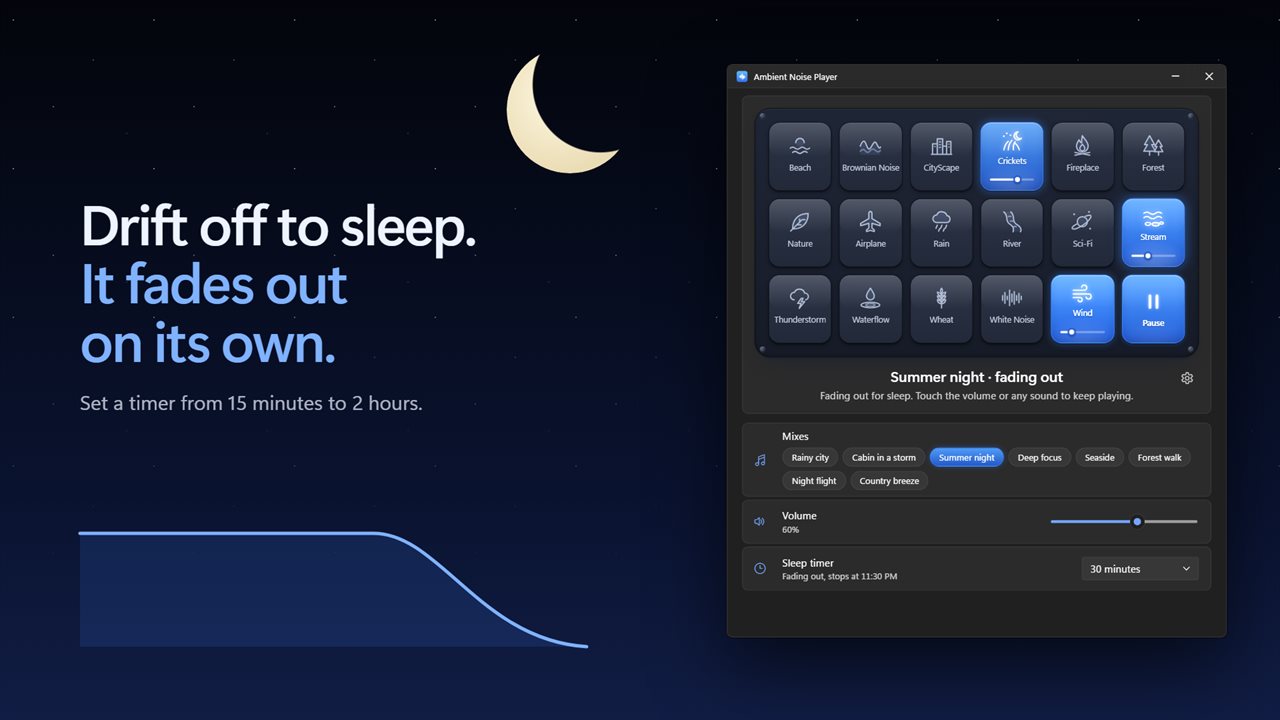
Task: Enable the Brownian Noise sound
Action: (x=871, y=156)
